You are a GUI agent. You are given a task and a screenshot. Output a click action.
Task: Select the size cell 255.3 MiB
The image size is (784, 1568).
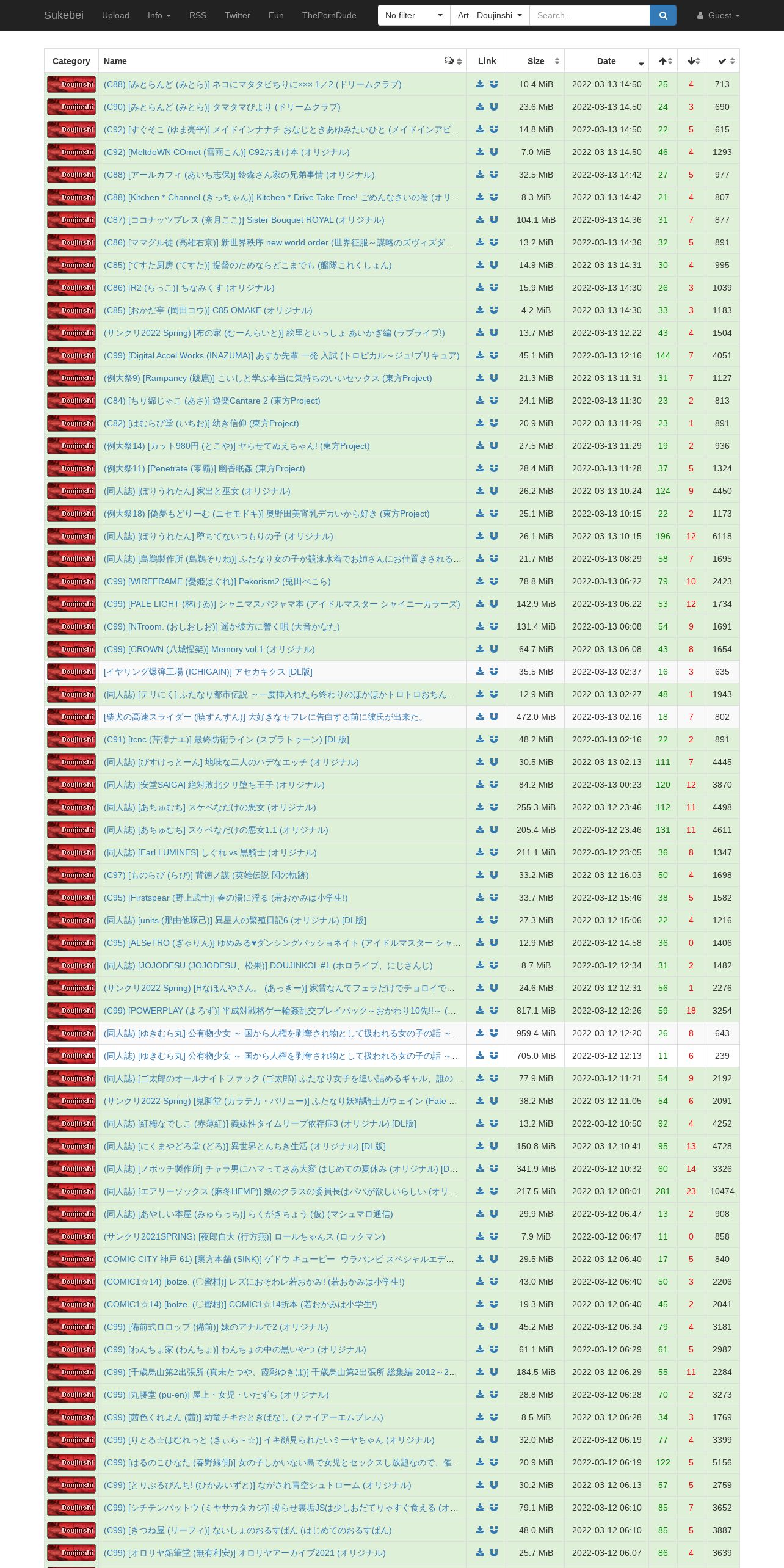point(536,807)
